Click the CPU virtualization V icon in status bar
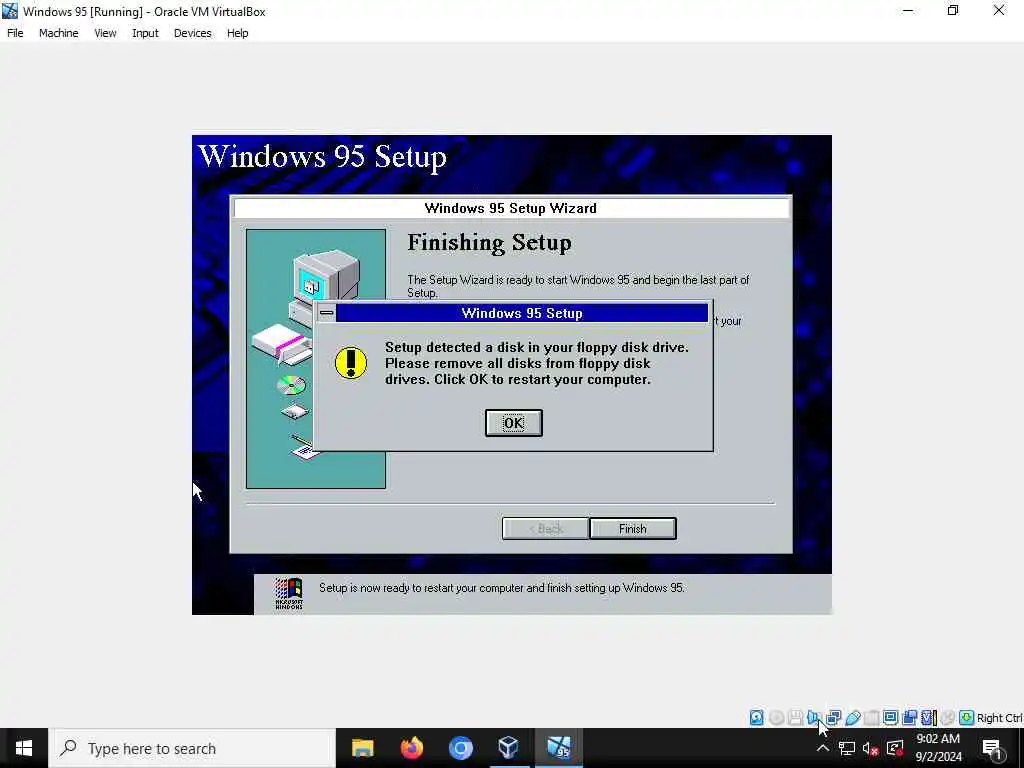The width and height of the screenshot is (1024, 768). (929, 718)
